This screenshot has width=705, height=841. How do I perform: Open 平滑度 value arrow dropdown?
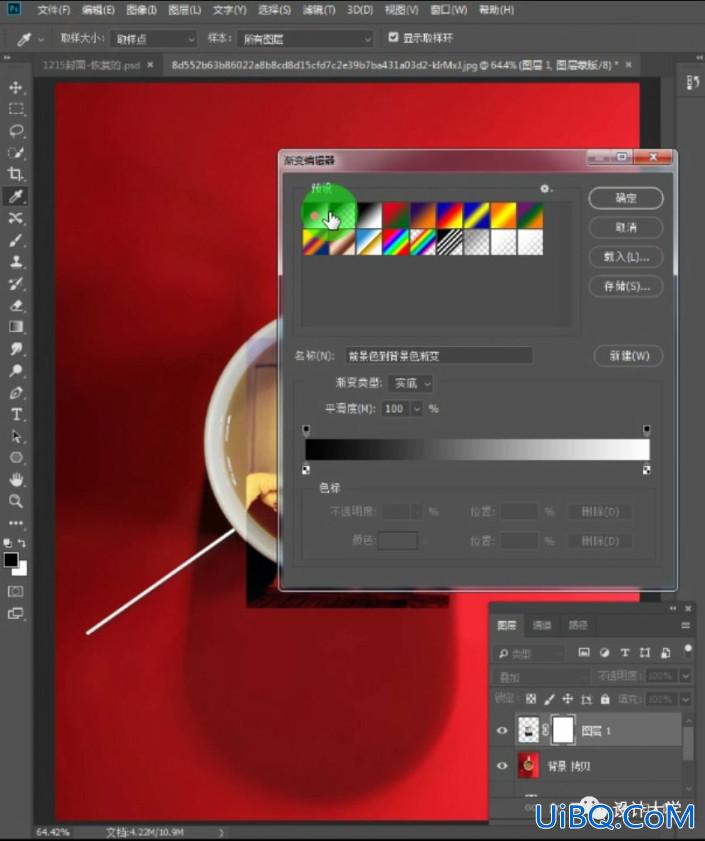(417, 409)
